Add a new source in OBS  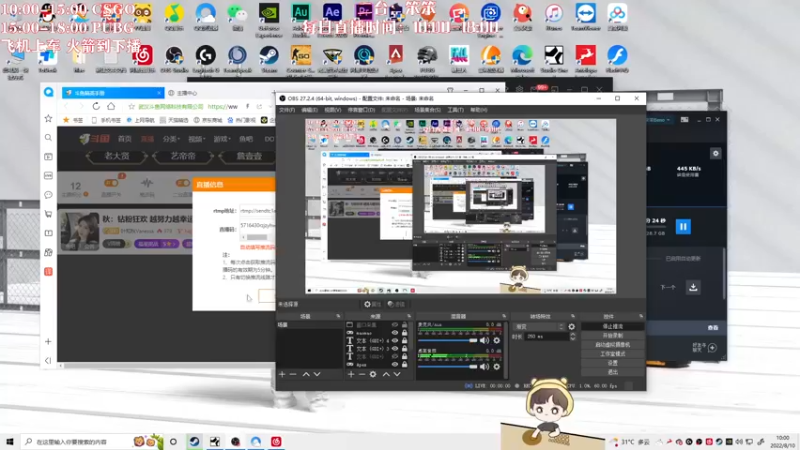tap(351, 374)
